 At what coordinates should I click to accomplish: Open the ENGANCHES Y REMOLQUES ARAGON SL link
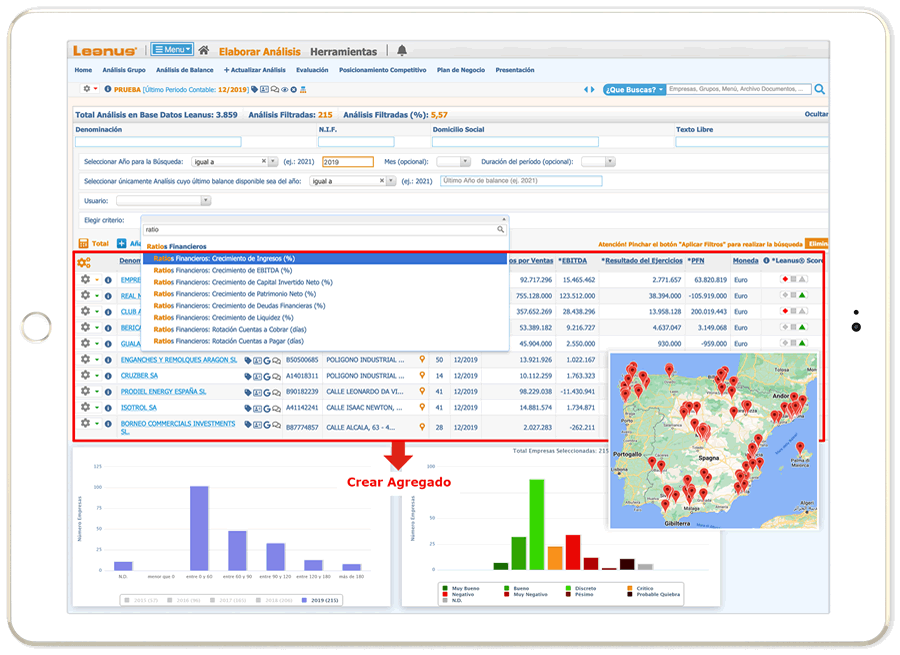click(x=179, y=360)
